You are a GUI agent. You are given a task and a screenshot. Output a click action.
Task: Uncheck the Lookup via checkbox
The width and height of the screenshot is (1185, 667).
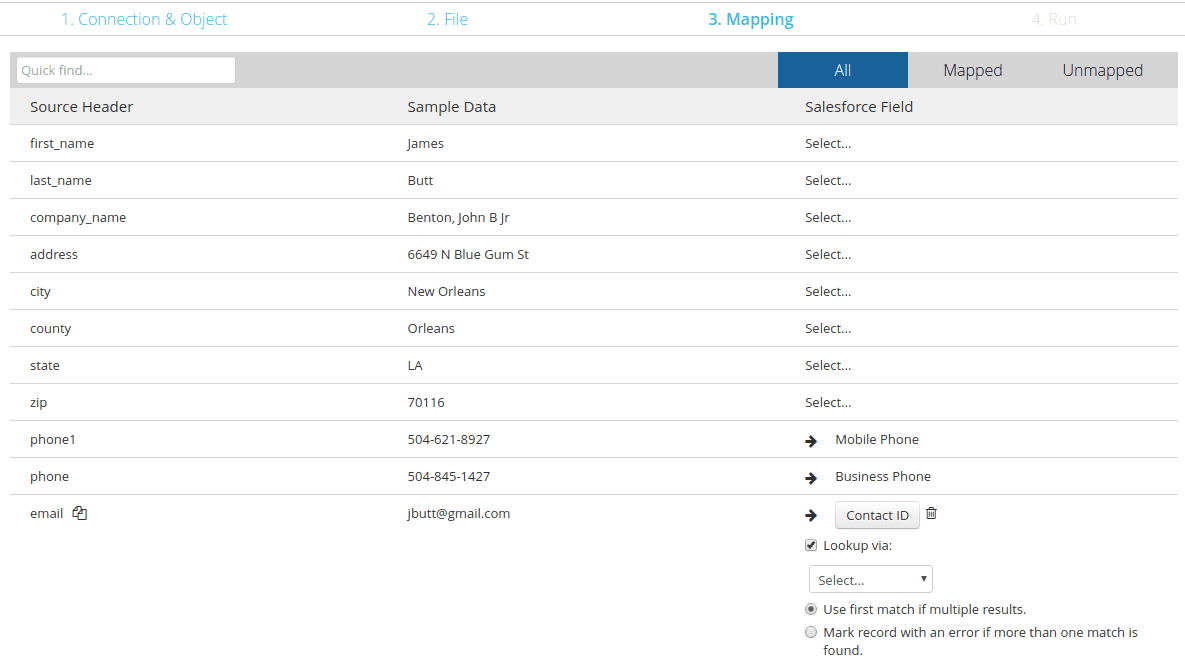pos(811,545)
